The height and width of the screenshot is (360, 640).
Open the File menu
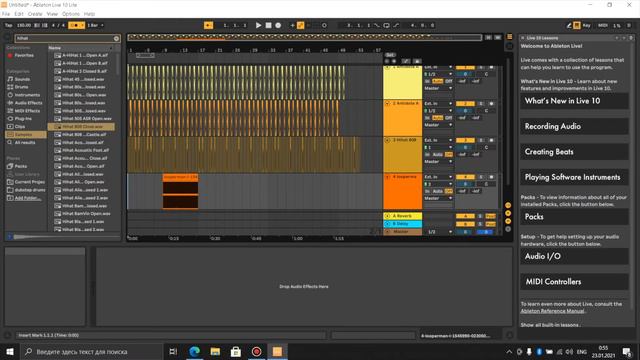[6, 14]
